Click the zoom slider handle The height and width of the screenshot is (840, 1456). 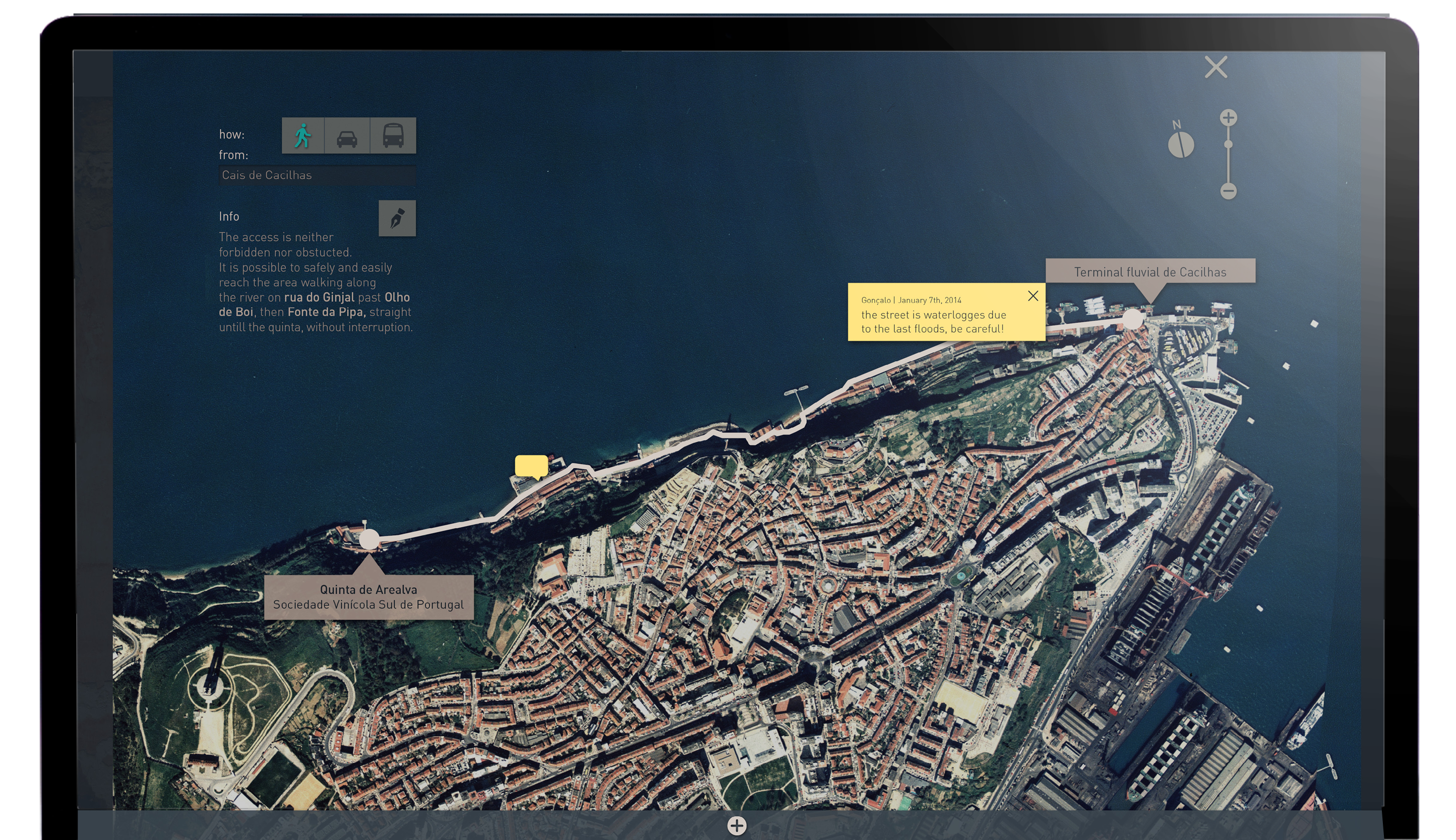coord(1228,145)
